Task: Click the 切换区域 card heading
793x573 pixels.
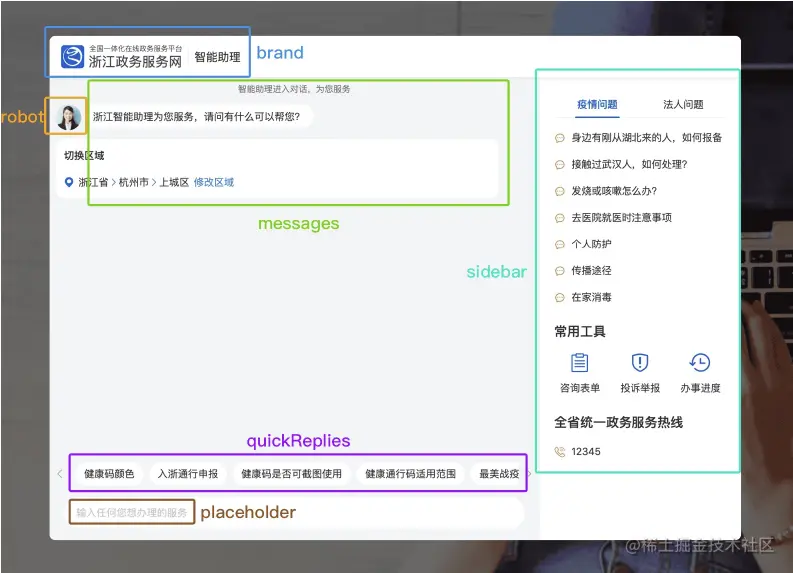Action: [84, 156]
